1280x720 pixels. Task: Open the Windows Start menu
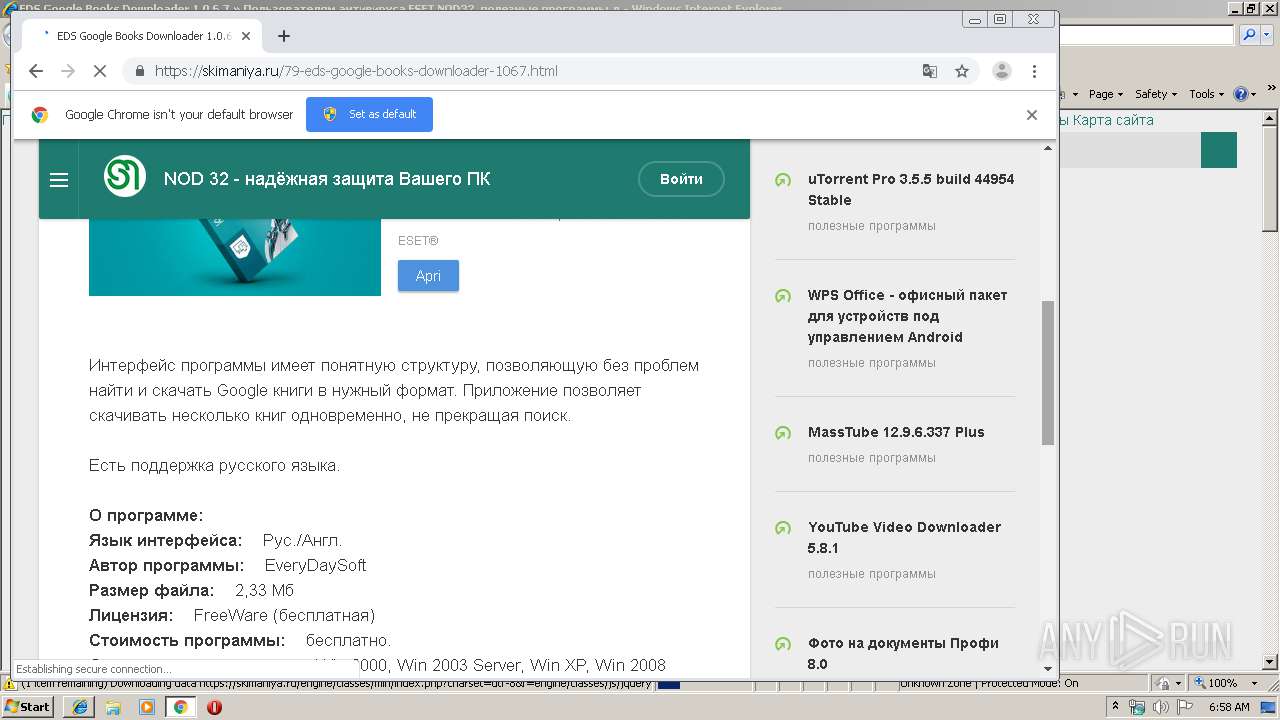point(28,707)
